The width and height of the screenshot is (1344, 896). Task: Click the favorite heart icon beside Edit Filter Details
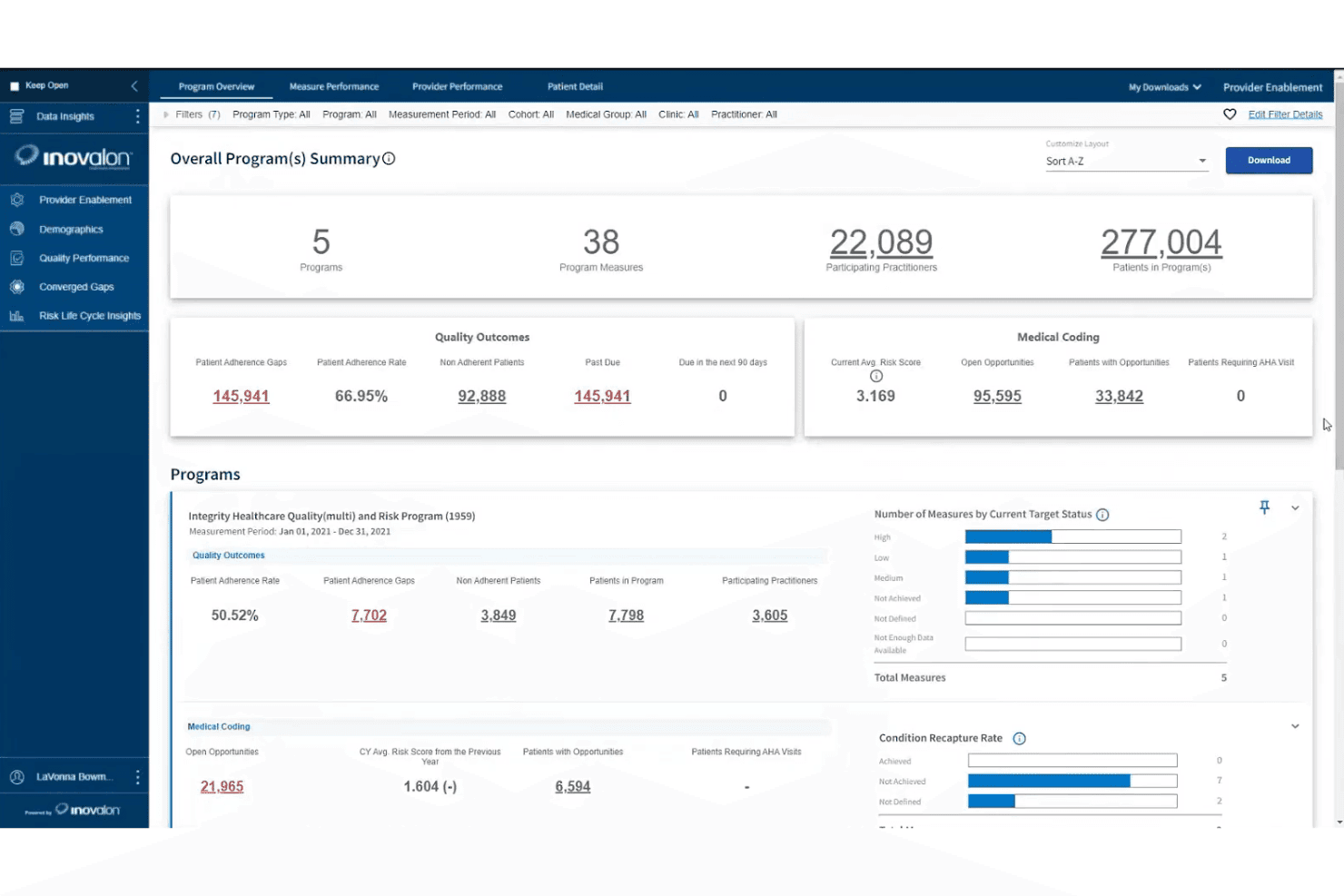tap(1230, 114)
